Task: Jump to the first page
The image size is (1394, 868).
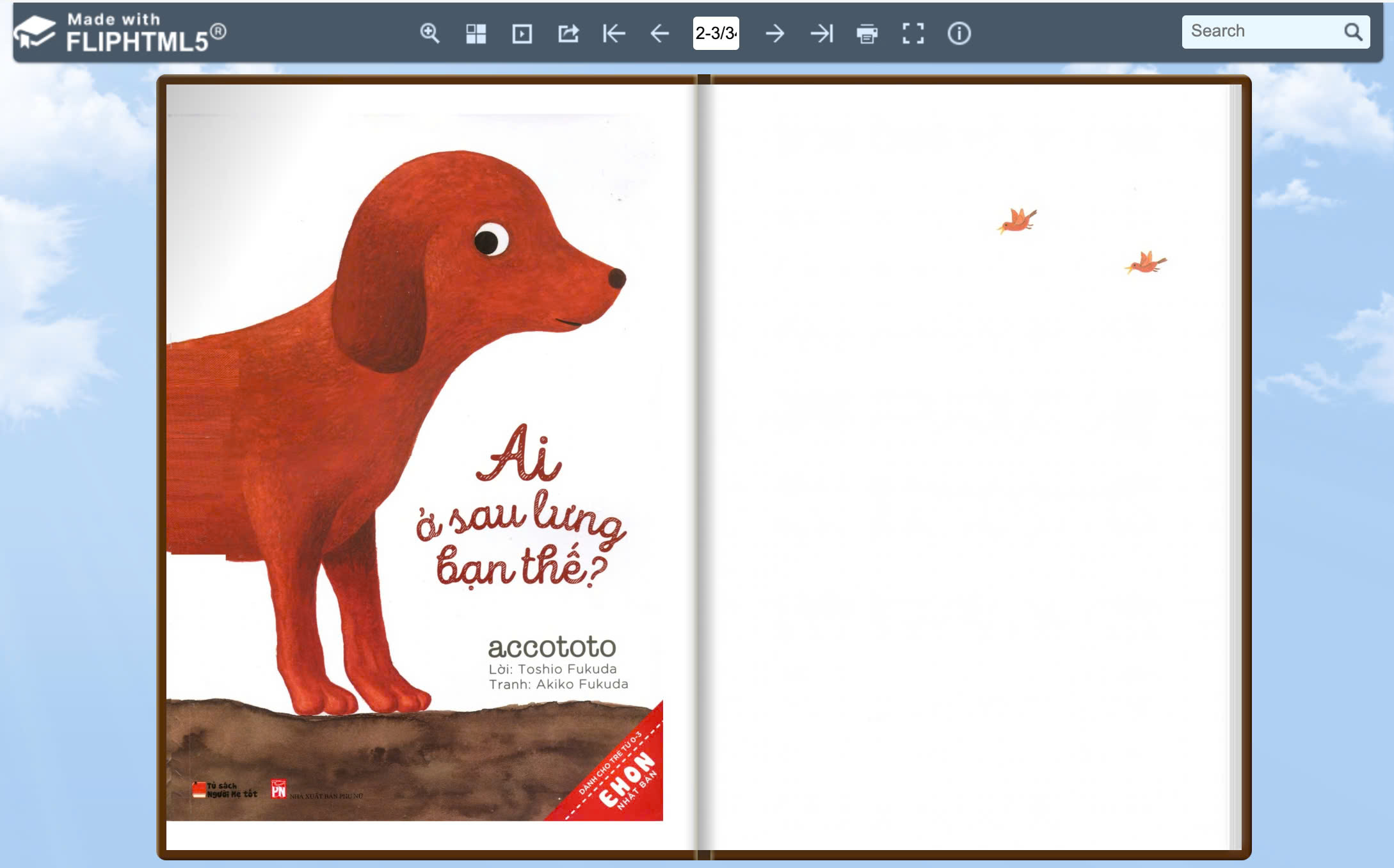Action: click(x=614, y=33)
